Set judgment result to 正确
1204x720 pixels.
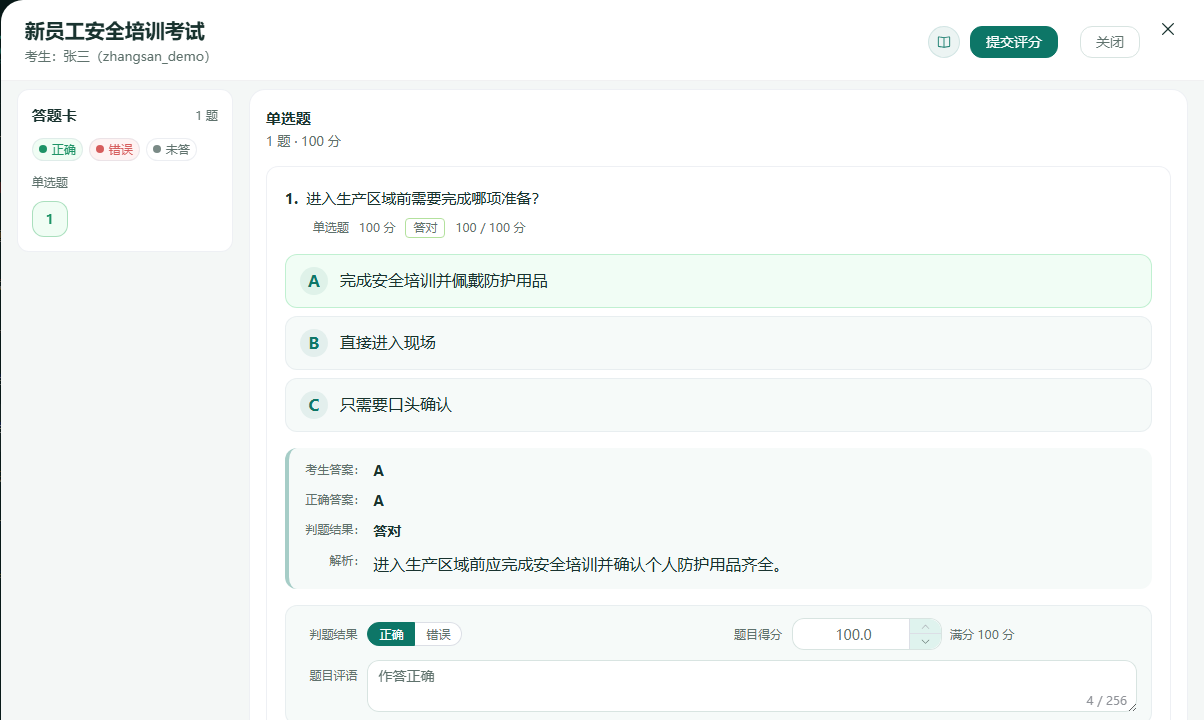(391, 634)
